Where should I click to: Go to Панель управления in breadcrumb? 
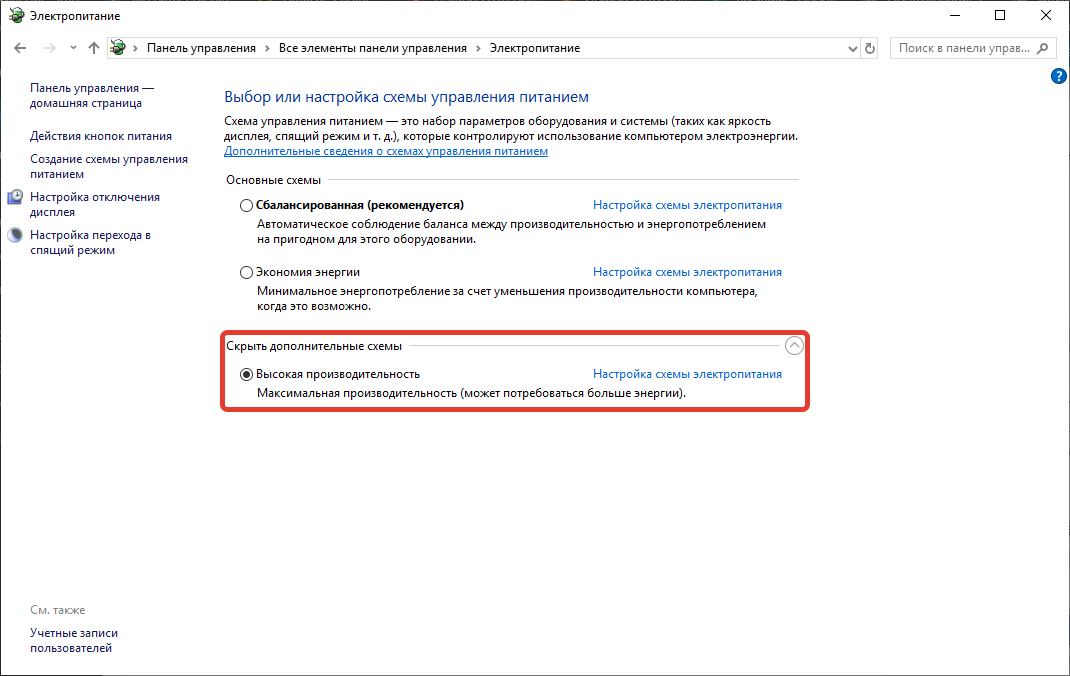201,48
